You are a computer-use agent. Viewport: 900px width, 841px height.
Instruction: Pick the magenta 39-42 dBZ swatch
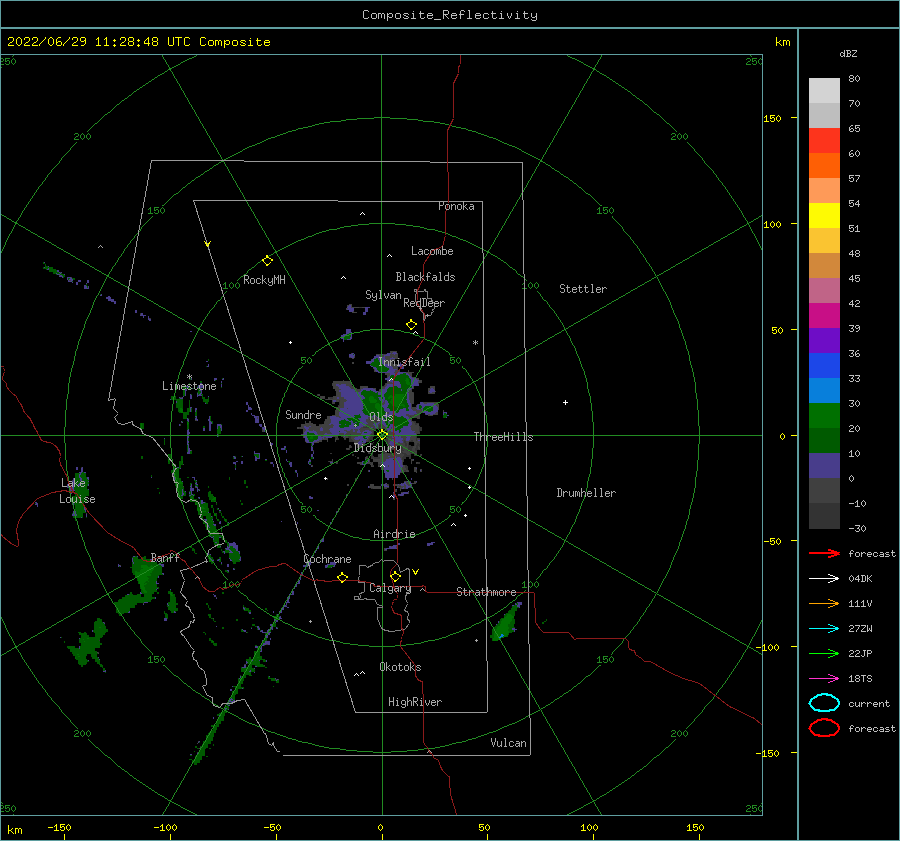coord(824,315)
